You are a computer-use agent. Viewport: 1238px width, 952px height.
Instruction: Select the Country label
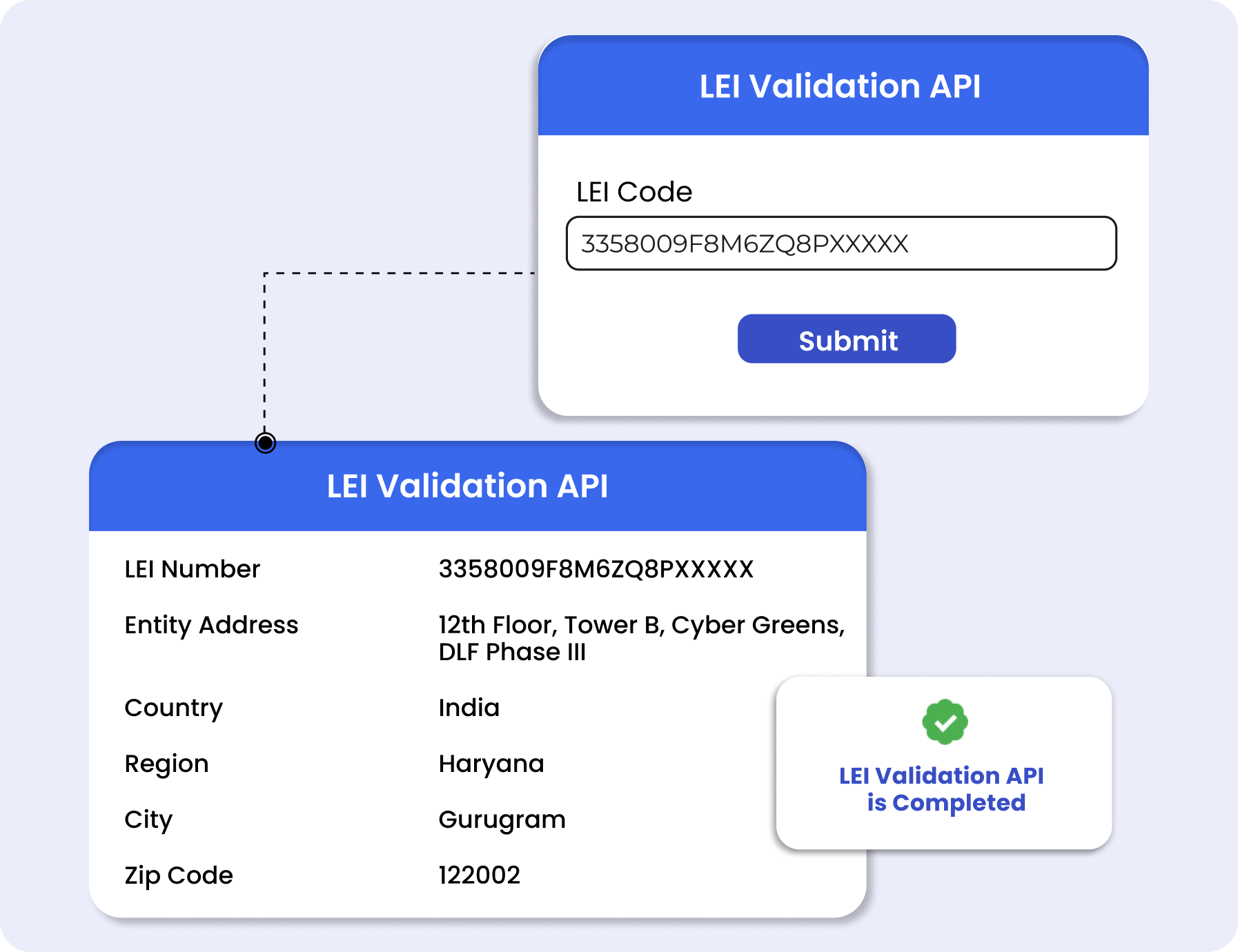click(x=173, y=708)
